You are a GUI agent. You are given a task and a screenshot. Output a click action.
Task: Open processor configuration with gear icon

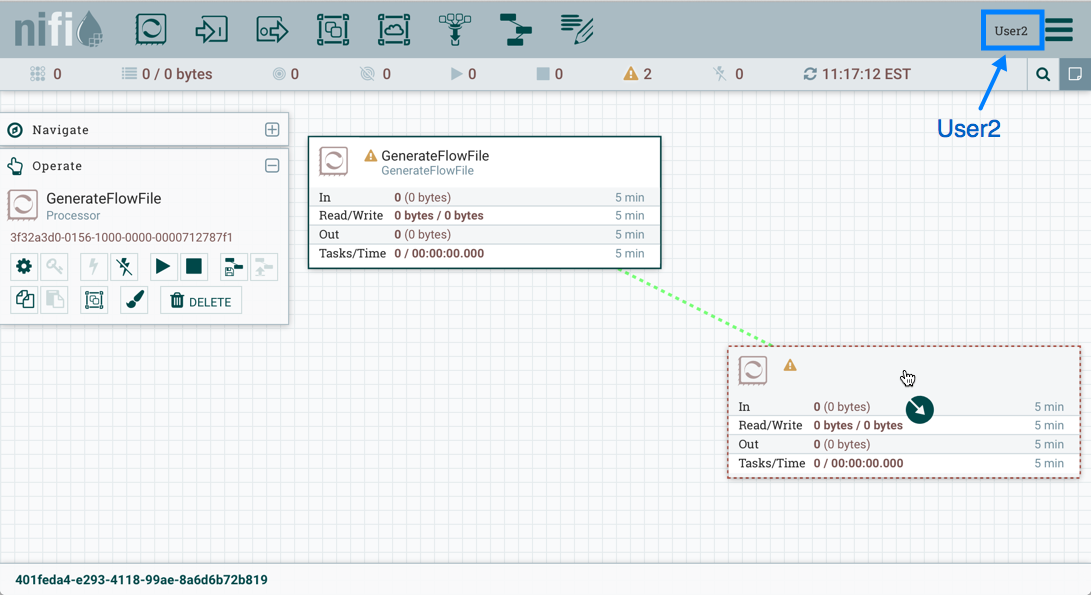click(24, 267)
